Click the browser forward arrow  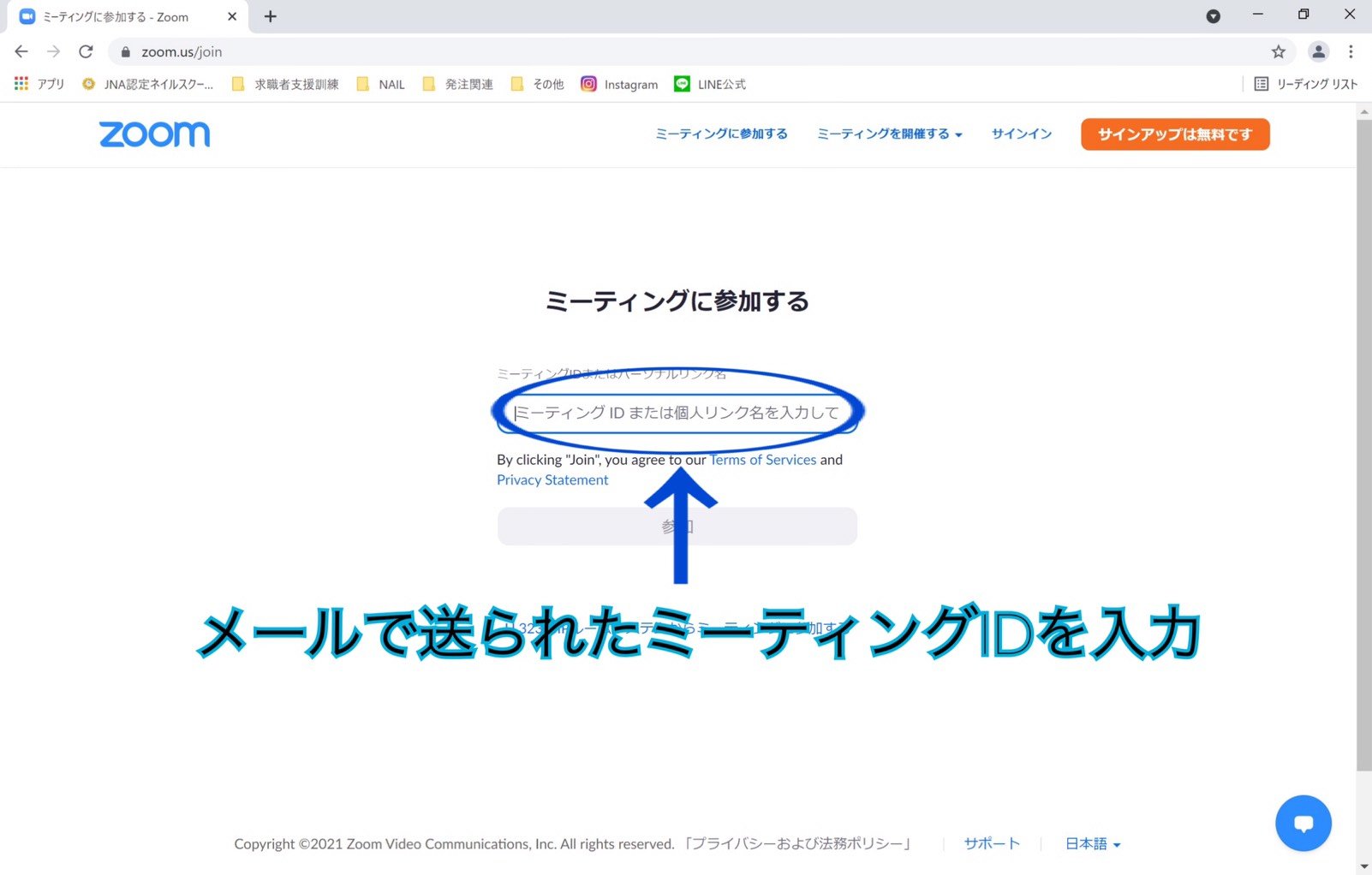(53, 51)
